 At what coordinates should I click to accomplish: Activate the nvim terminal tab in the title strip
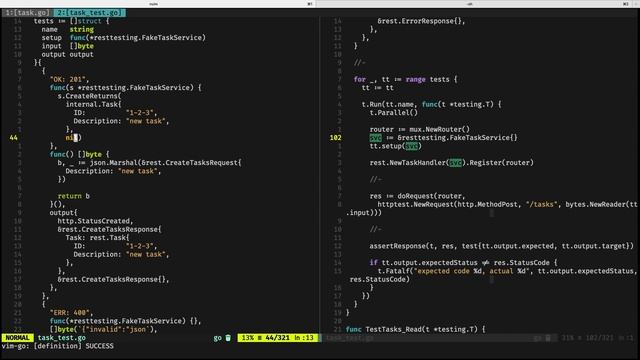153,4
